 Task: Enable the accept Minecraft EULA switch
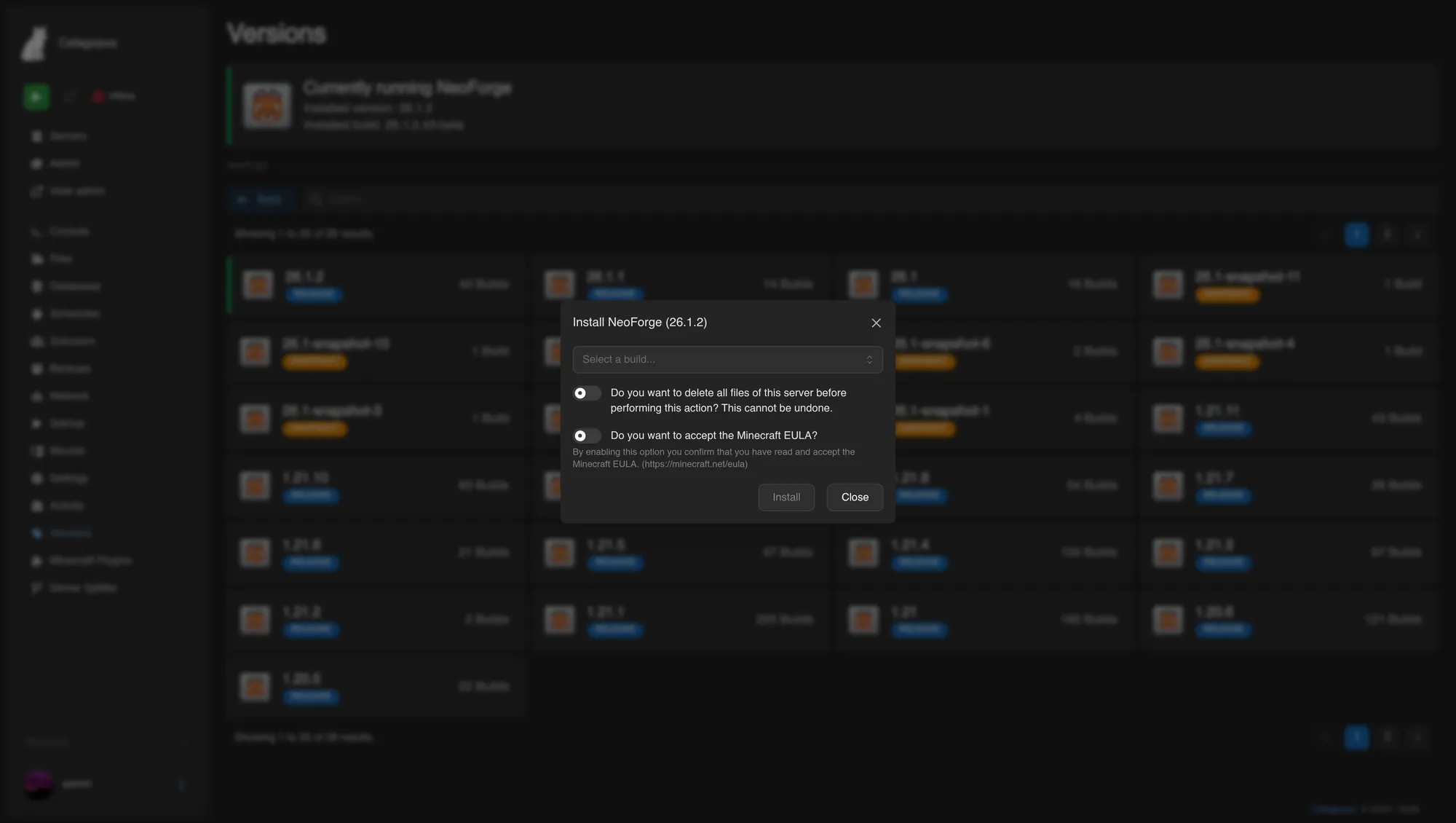tap(587, 436)
